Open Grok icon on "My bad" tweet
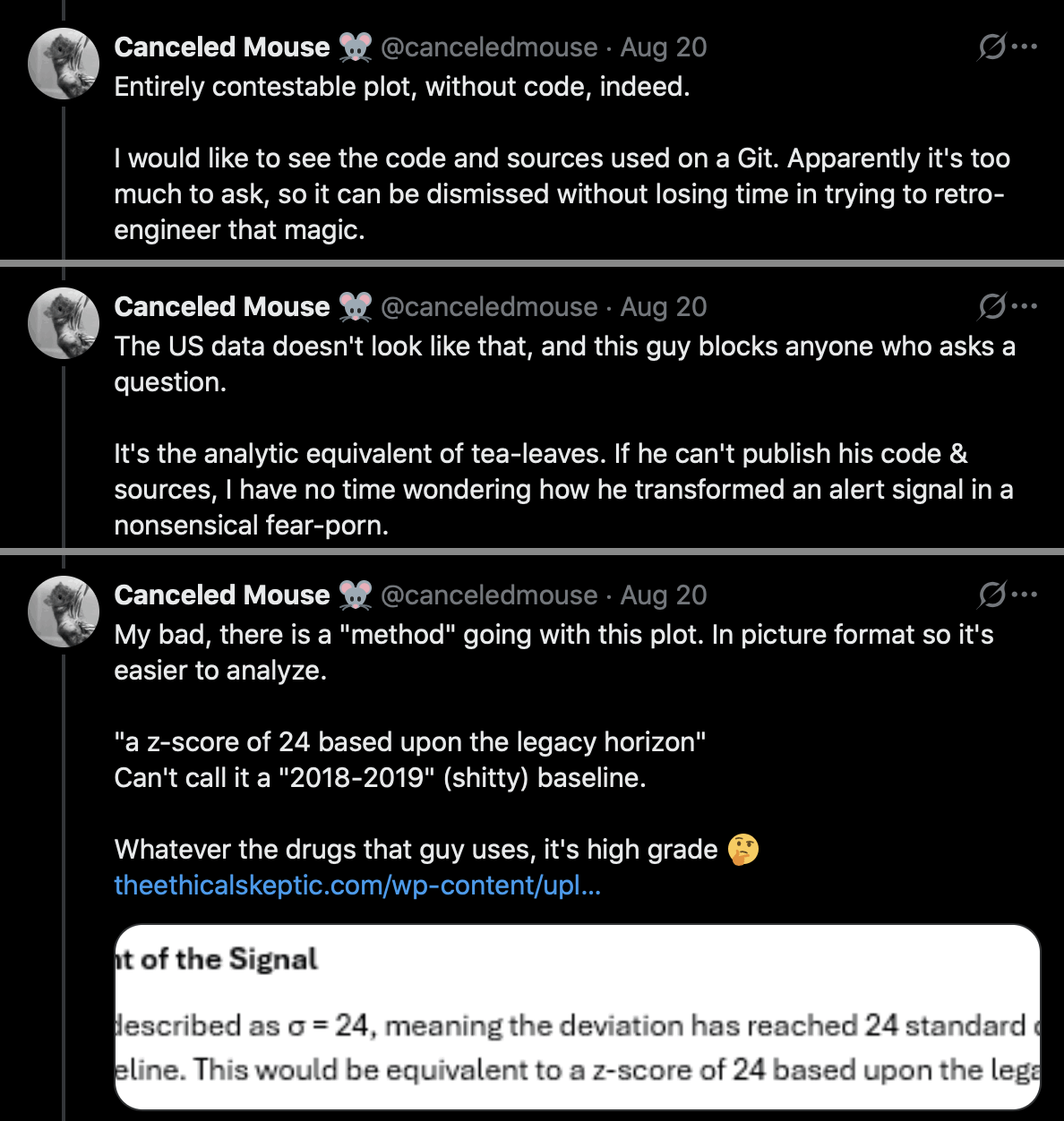This screenshot has height=1121, width=1064. coord(991,595)
